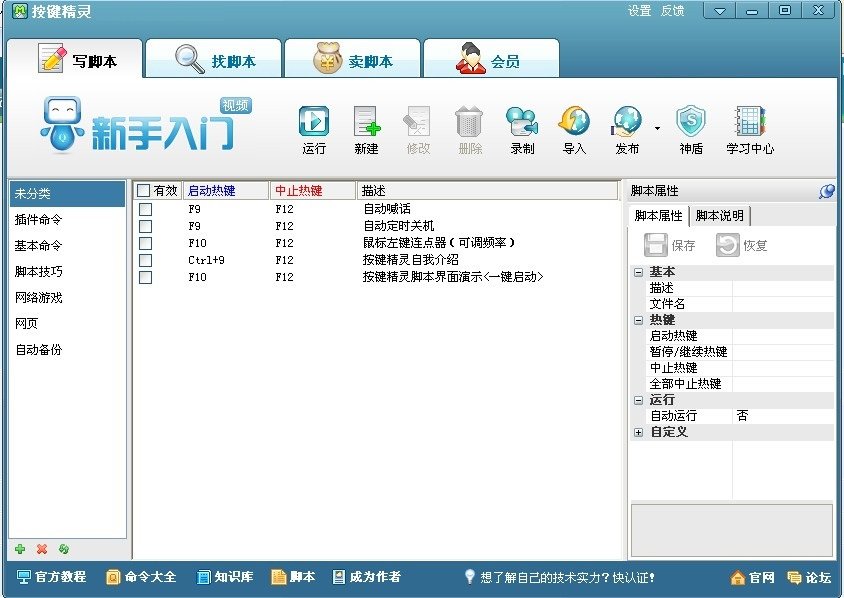Add a new category with green plus

click(20, 549)
